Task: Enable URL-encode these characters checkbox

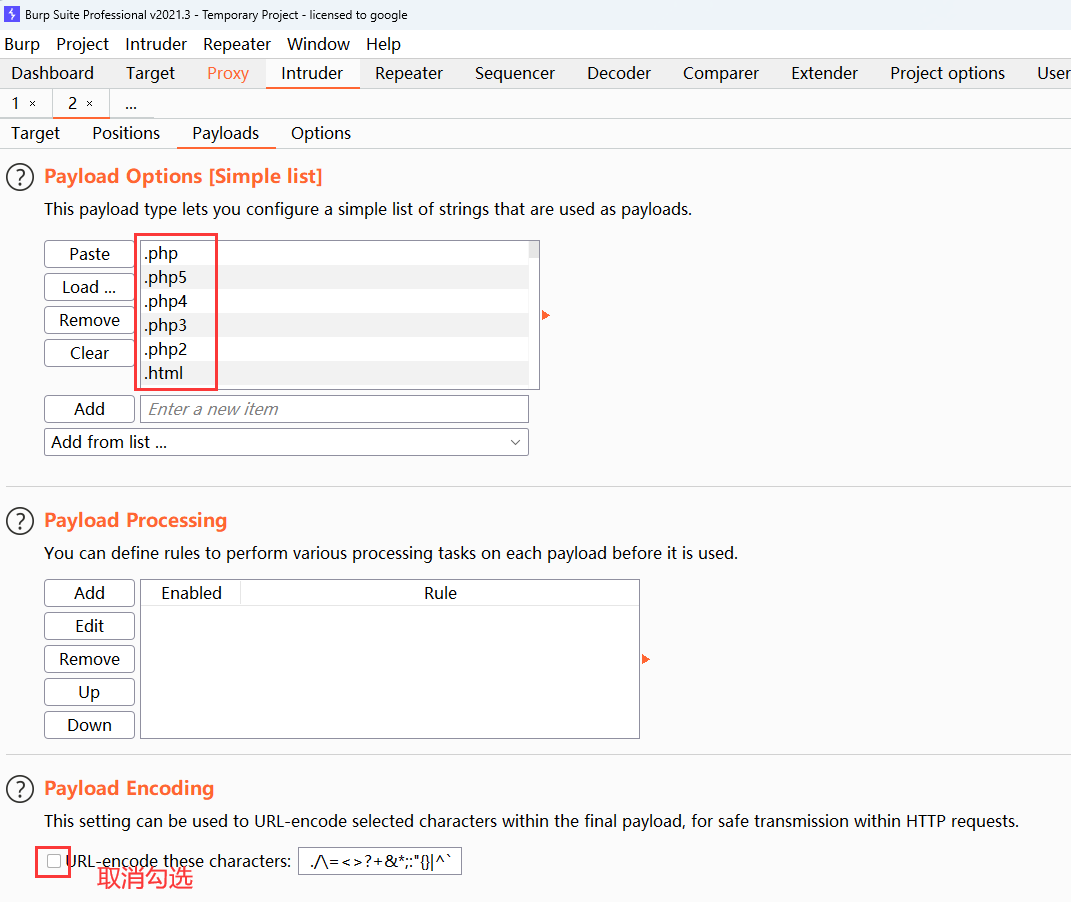Action: click(54, 861)
